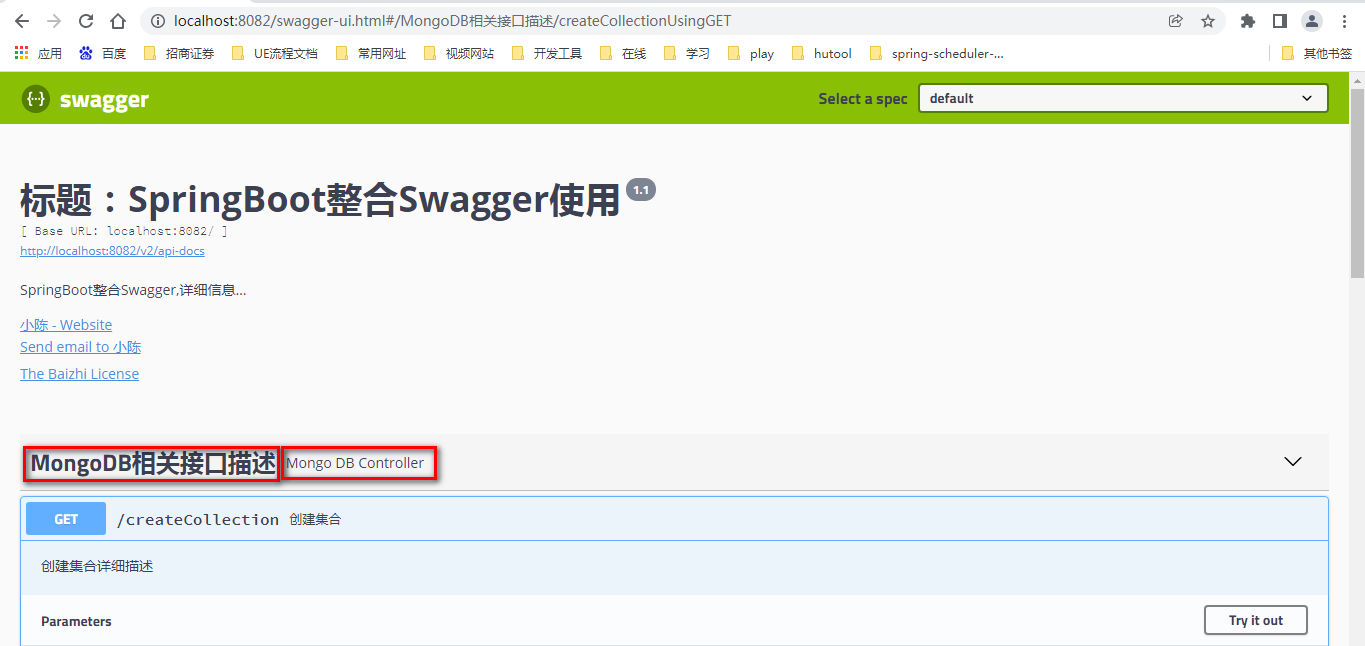This screenshot has width=1365, height=646.
Task: Click the 1.1 version badge
Action: (x=641, y=190)
